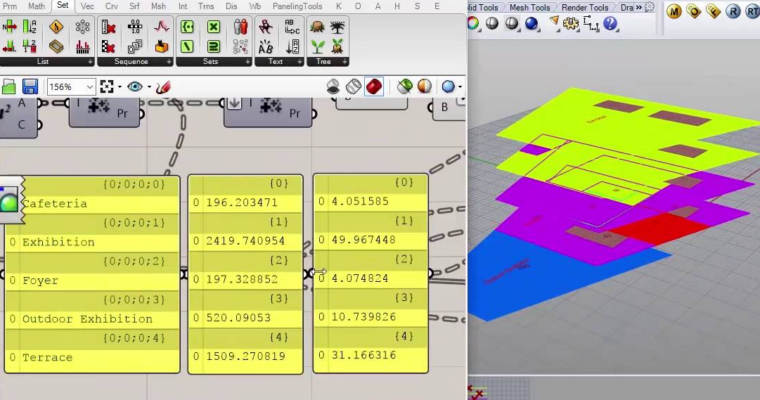This screenshot has height=400, width=760.
Task: Show more Rhino toolbar tabs chevron
Action: 639,7
